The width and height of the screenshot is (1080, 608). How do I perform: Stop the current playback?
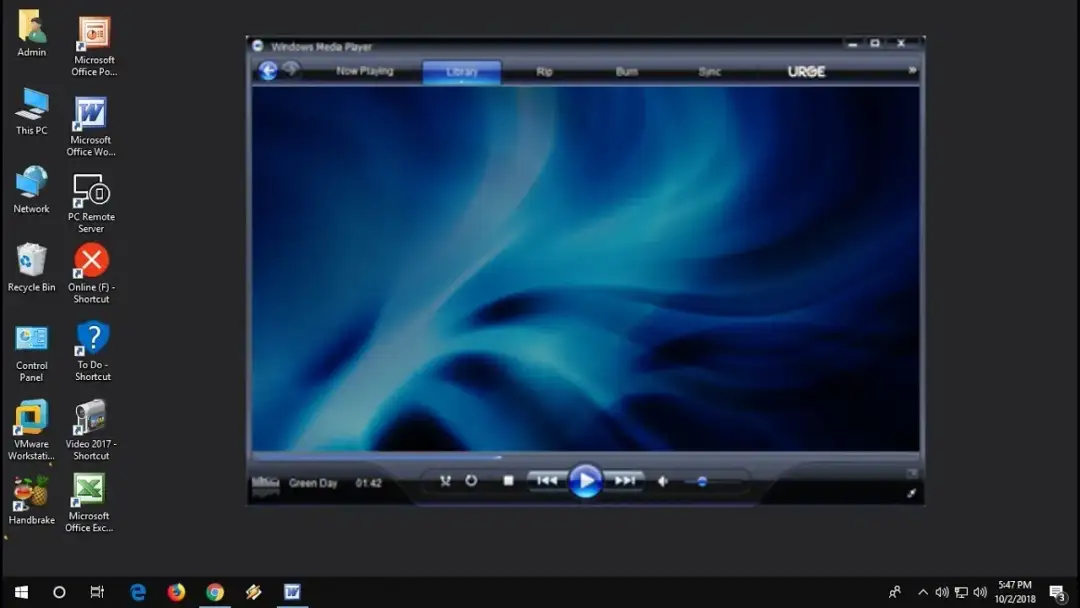pos(508,481)
